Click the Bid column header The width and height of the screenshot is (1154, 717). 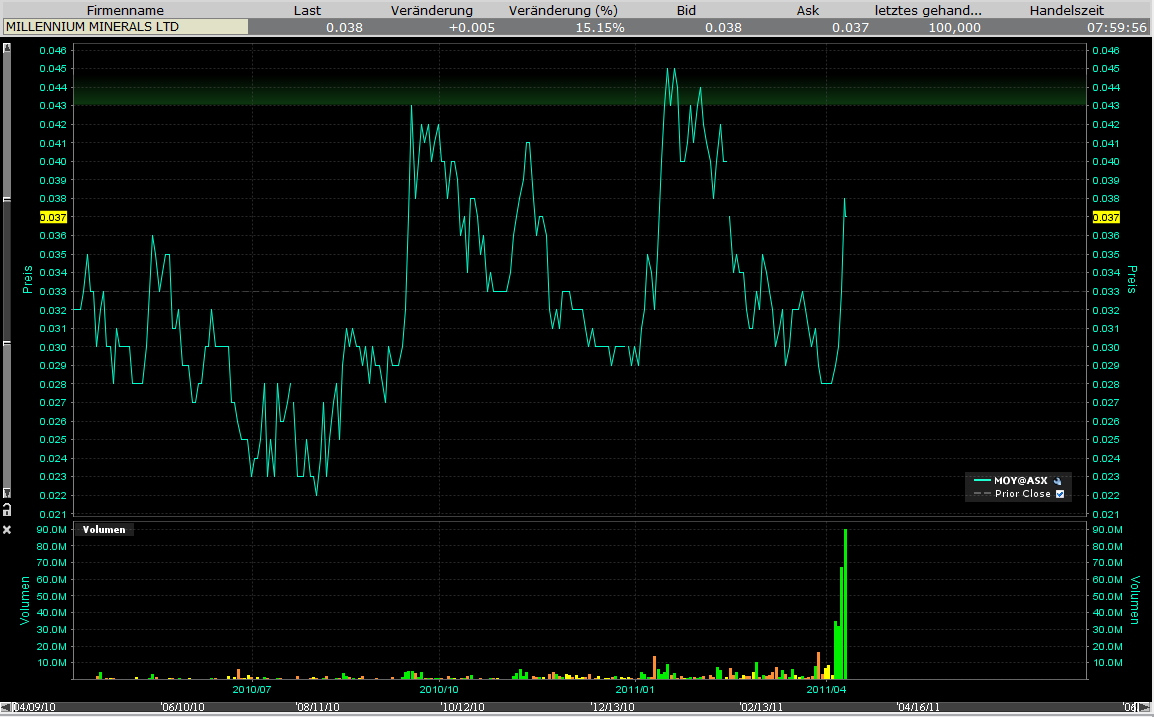(x=686, y=10)
